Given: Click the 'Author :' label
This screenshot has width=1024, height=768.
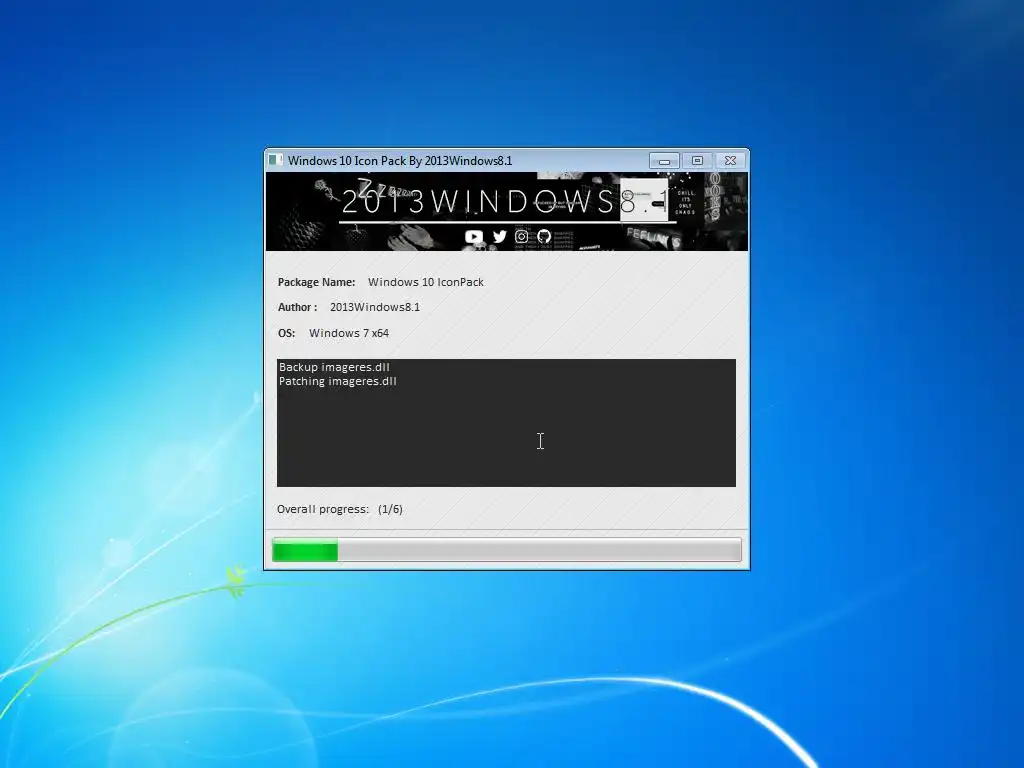Looking at the screenshot, I should pos(297,307).
